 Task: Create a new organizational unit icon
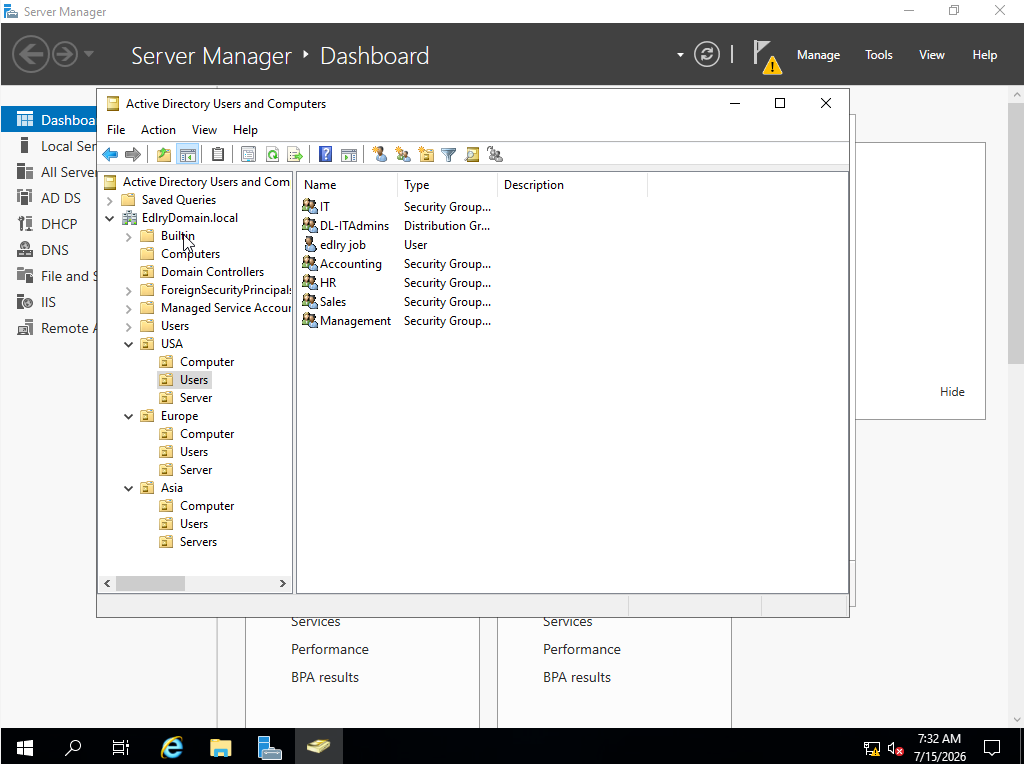(x=426, y=155)
